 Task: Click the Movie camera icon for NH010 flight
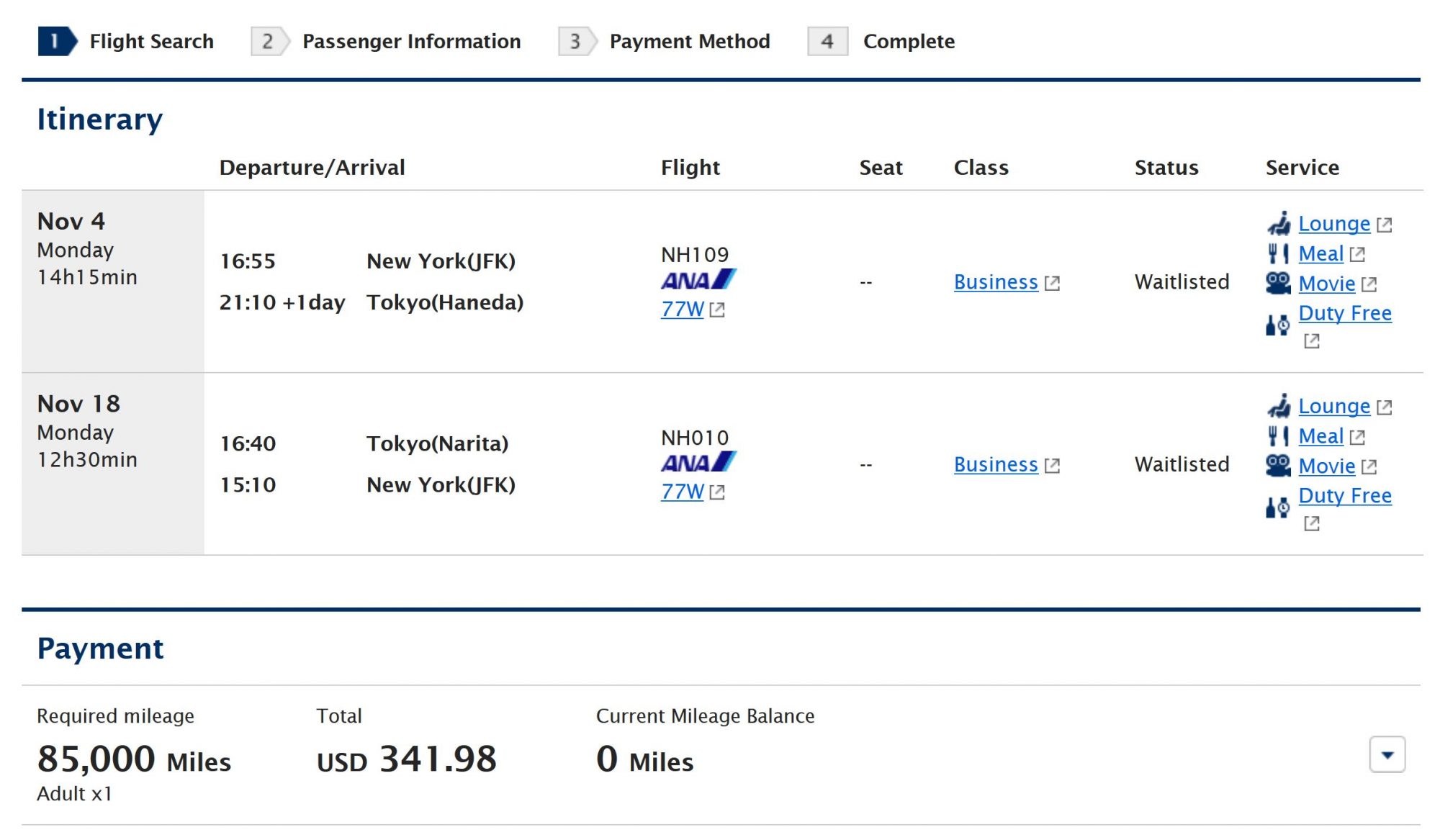[x=1278, y=466]
